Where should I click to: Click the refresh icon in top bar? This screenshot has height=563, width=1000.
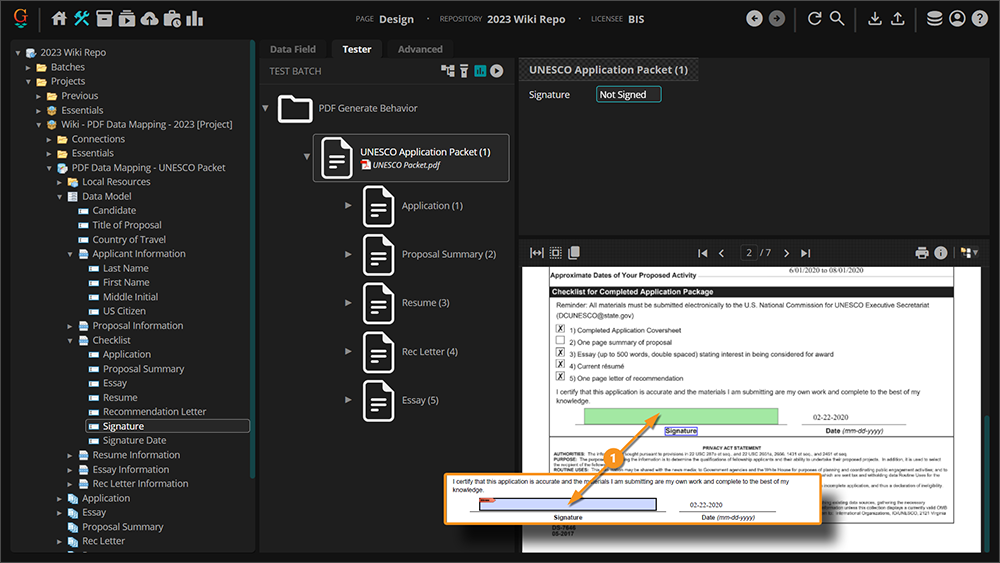click(814, 18)
